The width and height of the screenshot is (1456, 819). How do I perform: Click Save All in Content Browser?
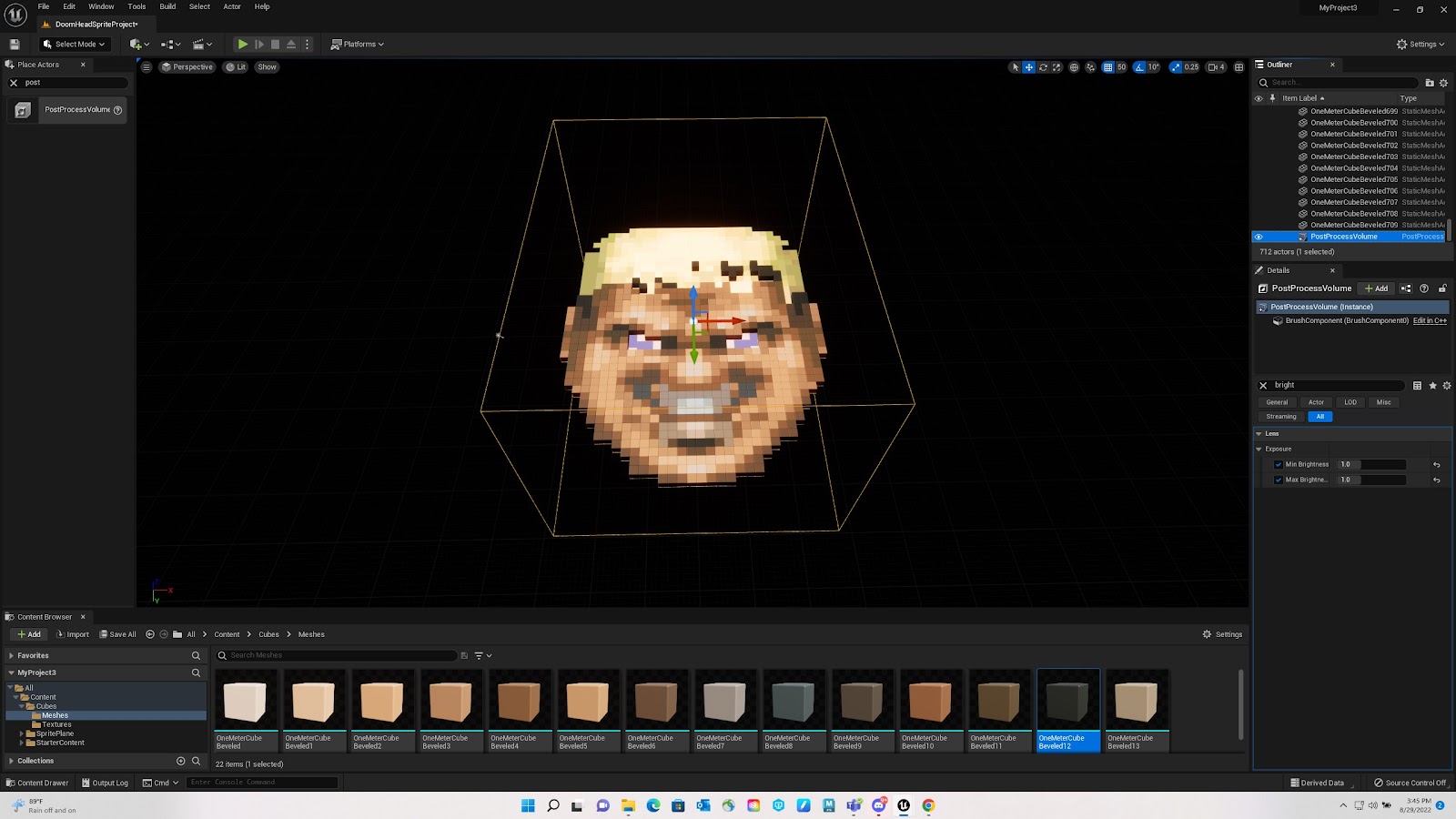tap(117, 634)
